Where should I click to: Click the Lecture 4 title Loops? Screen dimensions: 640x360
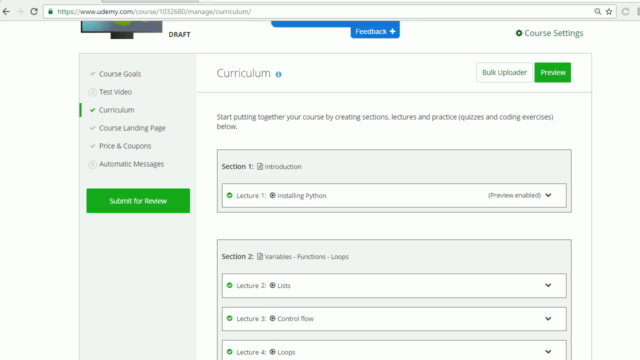(286, 352)
